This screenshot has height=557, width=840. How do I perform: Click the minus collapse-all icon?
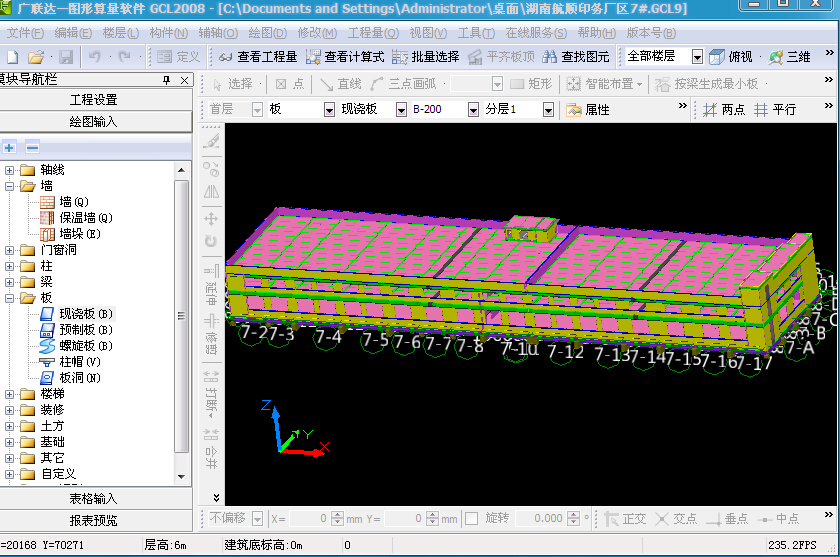(33, 148)
